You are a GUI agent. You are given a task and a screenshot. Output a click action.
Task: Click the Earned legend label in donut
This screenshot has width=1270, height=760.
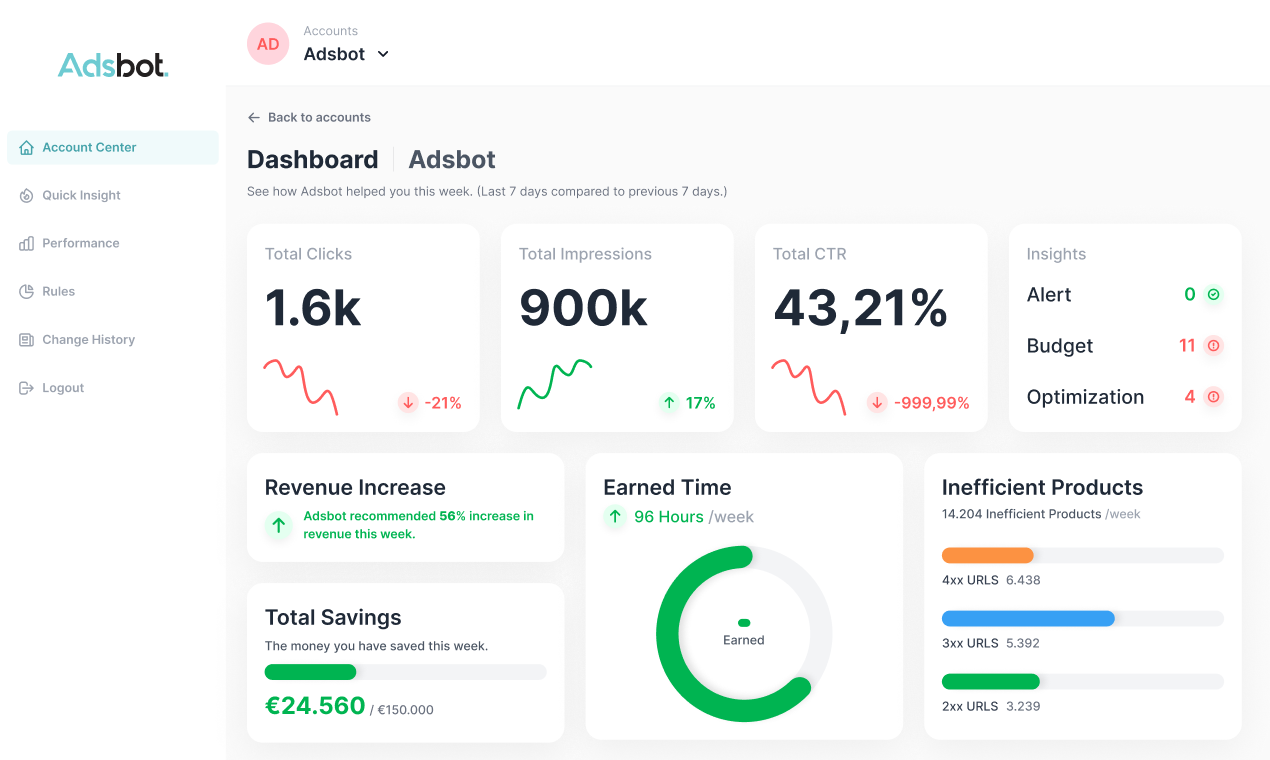tap(744, 640)
